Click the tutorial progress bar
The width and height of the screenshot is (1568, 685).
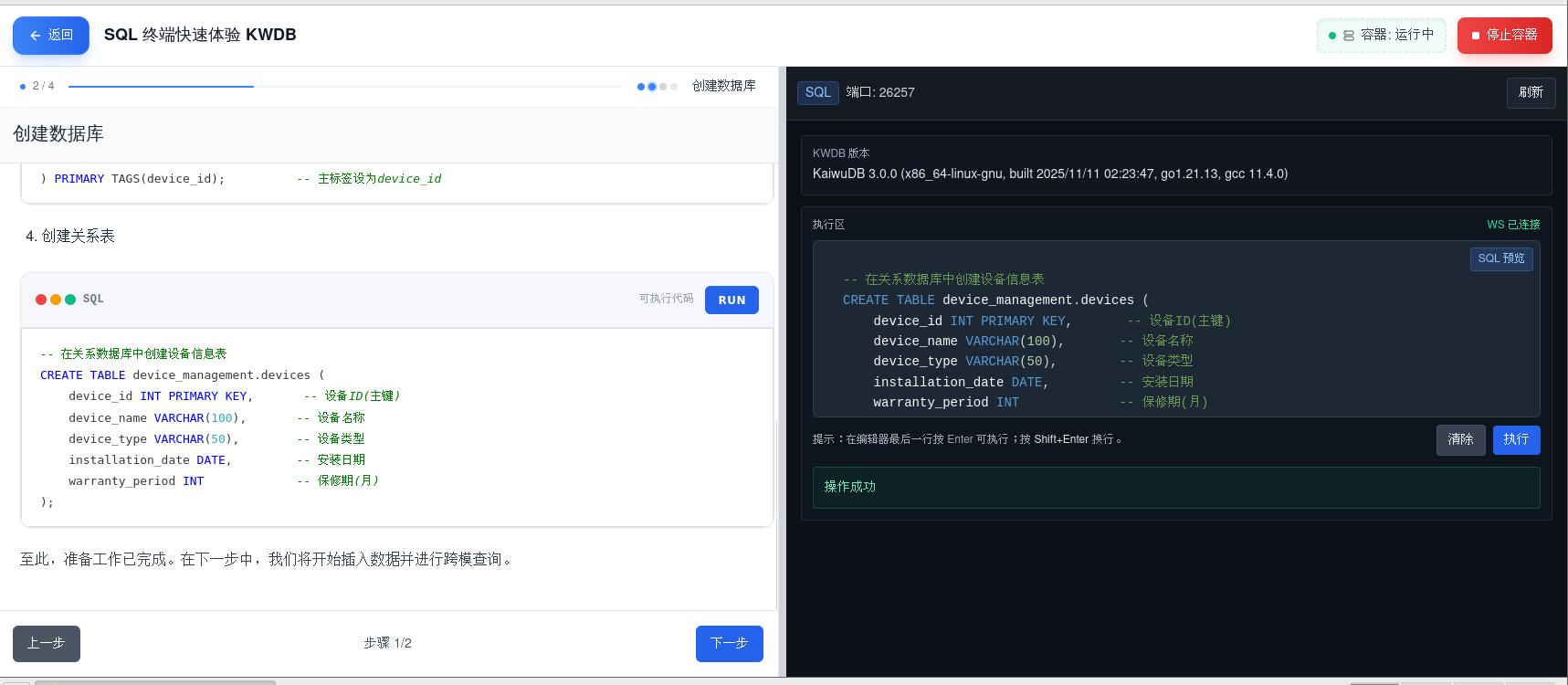(x=345, y=86)
